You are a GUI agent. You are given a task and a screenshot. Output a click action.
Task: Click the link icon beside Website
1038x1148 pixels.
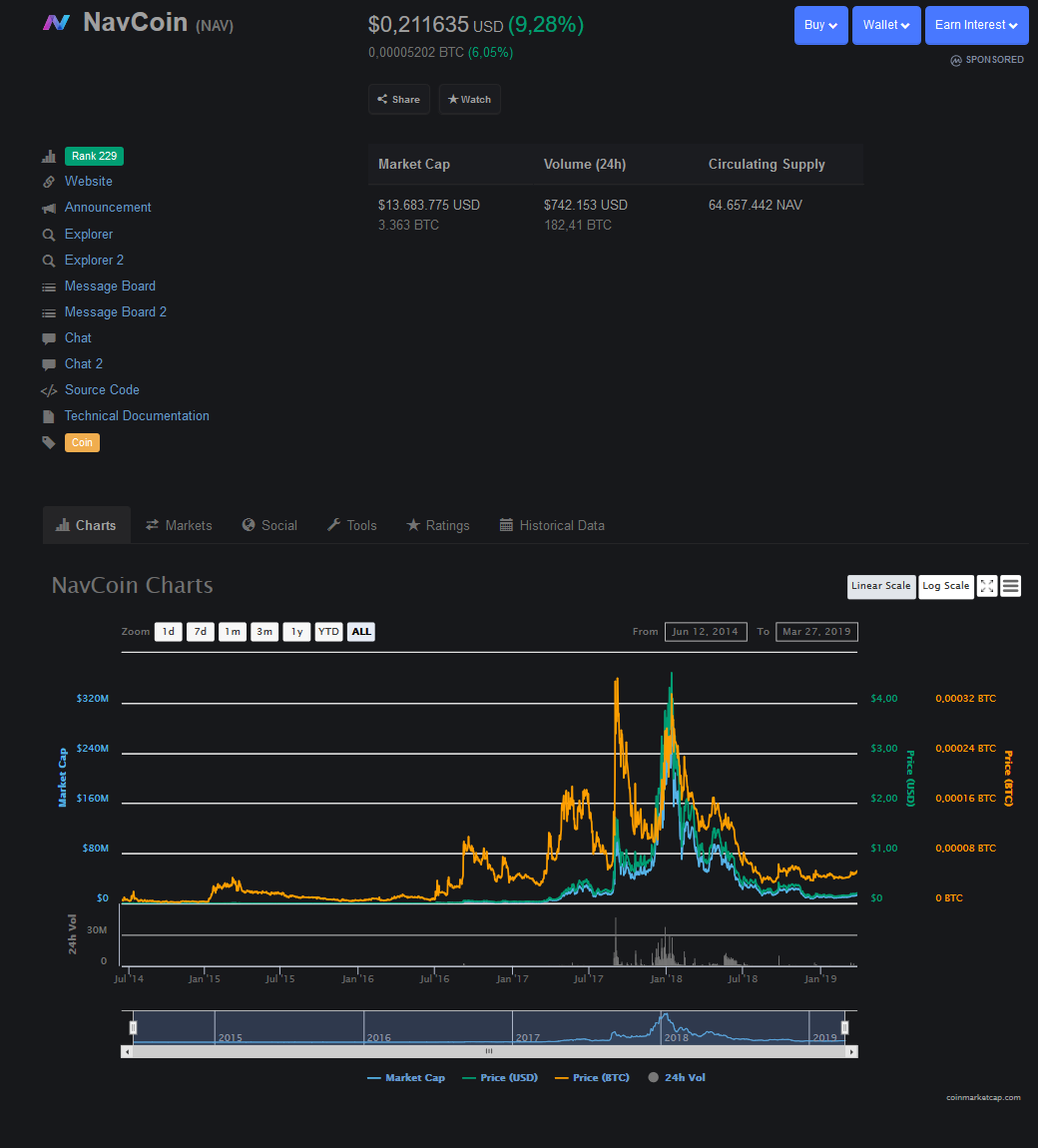49,182
